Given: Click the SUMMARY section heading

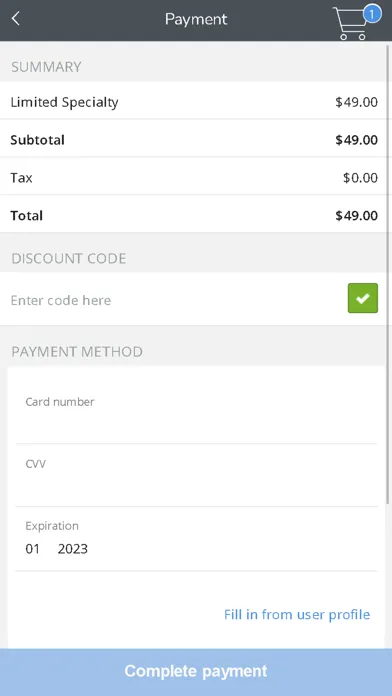Looking at the screenshot, I should tap(46, 67).
